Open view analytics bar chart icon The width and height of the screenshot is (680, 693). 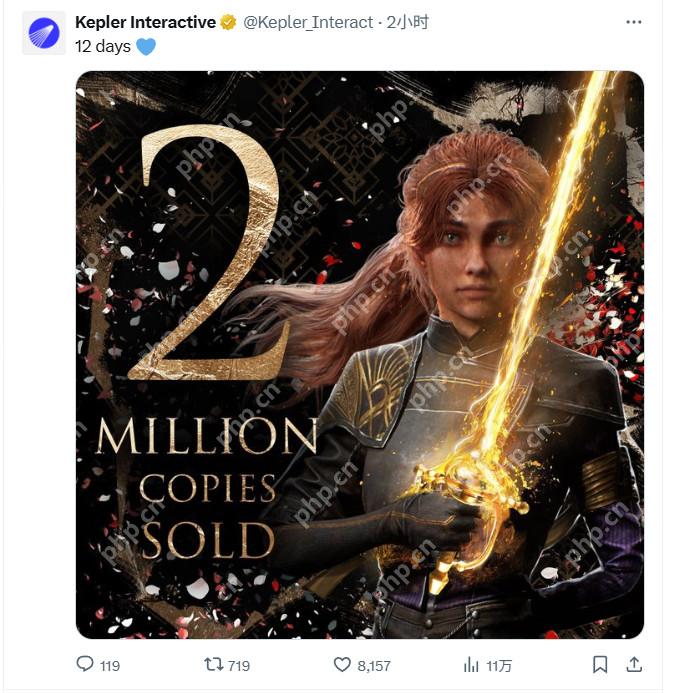tap(471, 664)
